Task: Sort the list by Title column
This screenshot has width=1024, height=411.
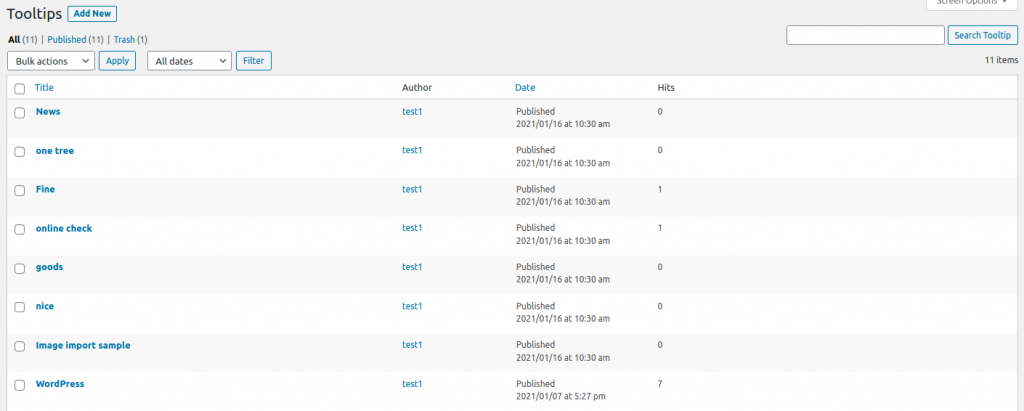Action: click(44, 88)
